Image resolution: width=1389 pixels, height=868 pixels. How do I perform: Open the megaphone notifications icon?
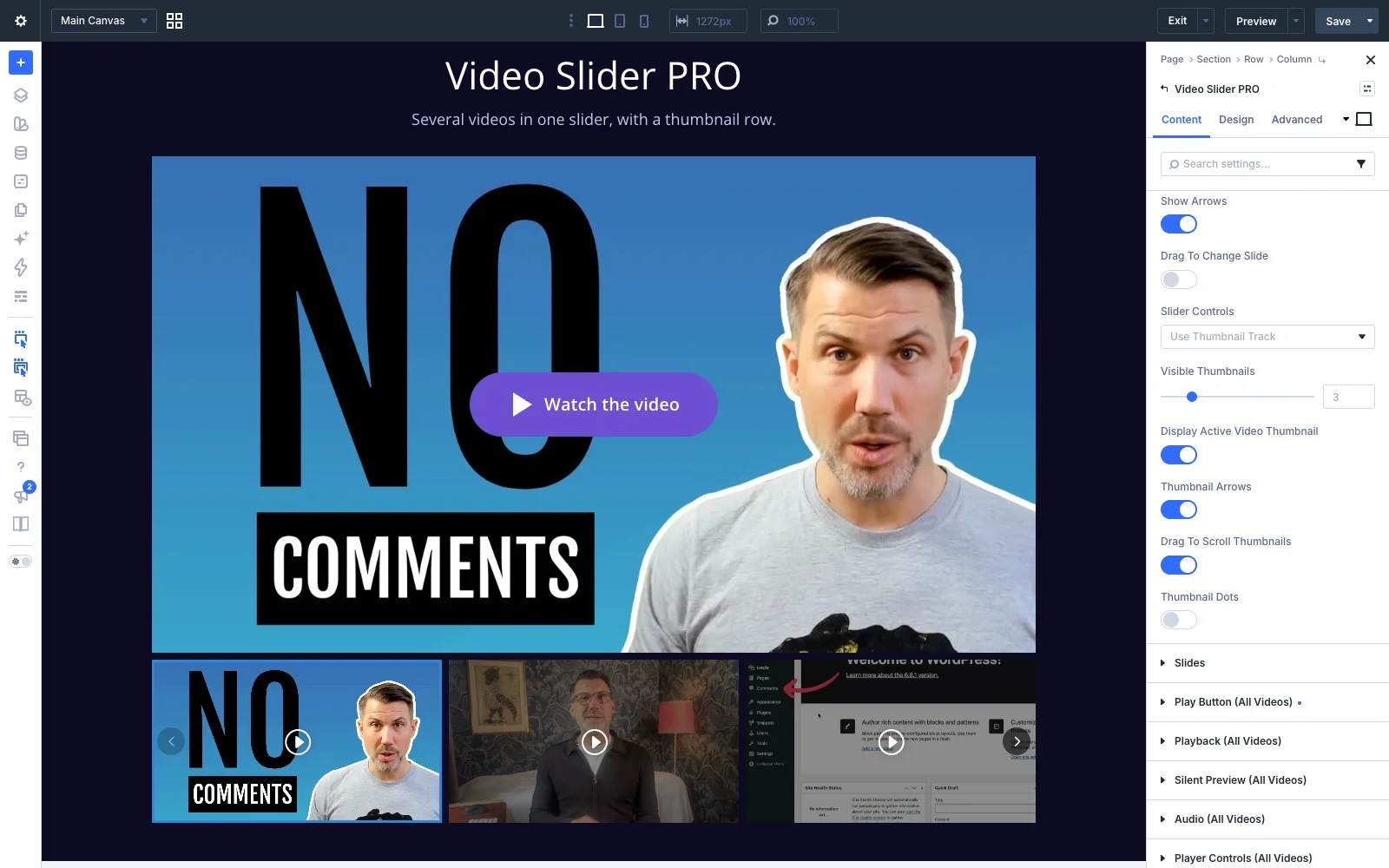21,496
